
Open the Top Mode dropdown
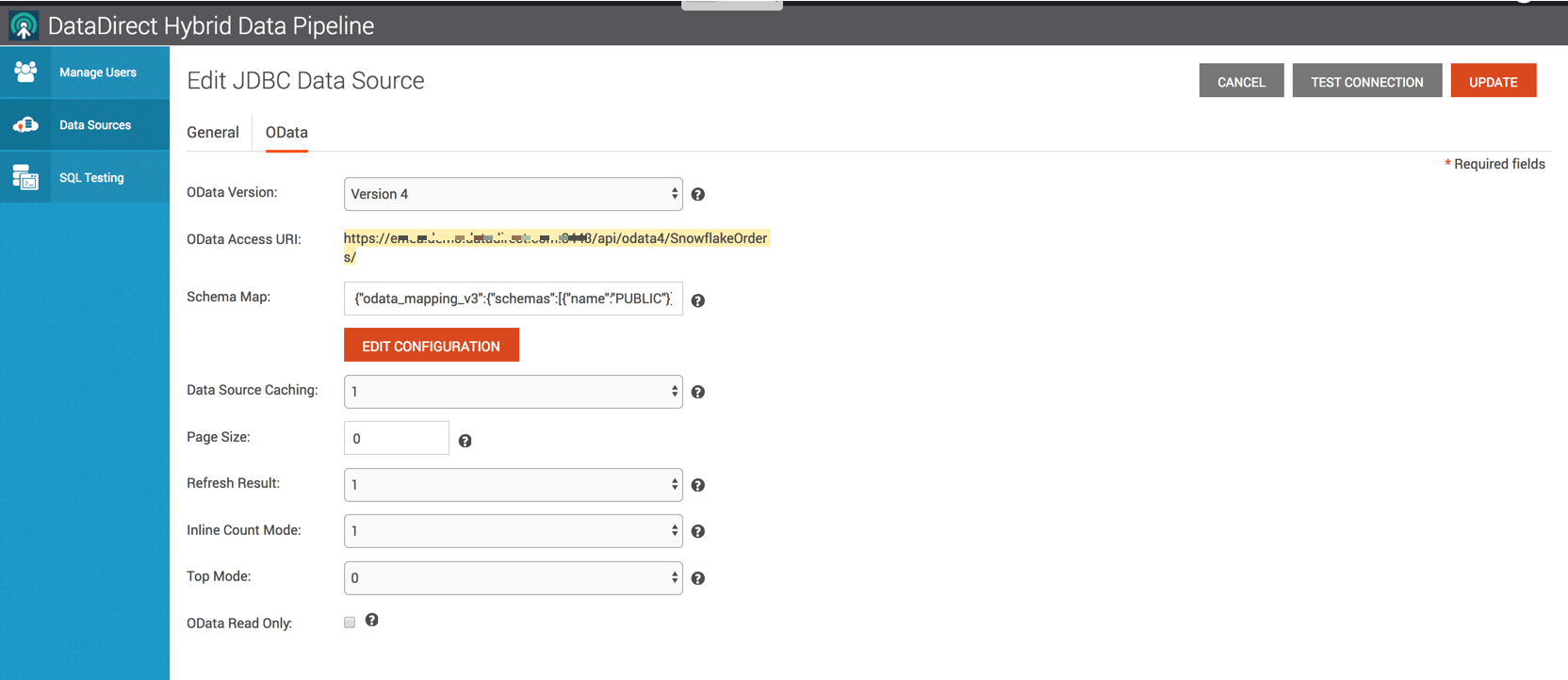coord(513,578)
